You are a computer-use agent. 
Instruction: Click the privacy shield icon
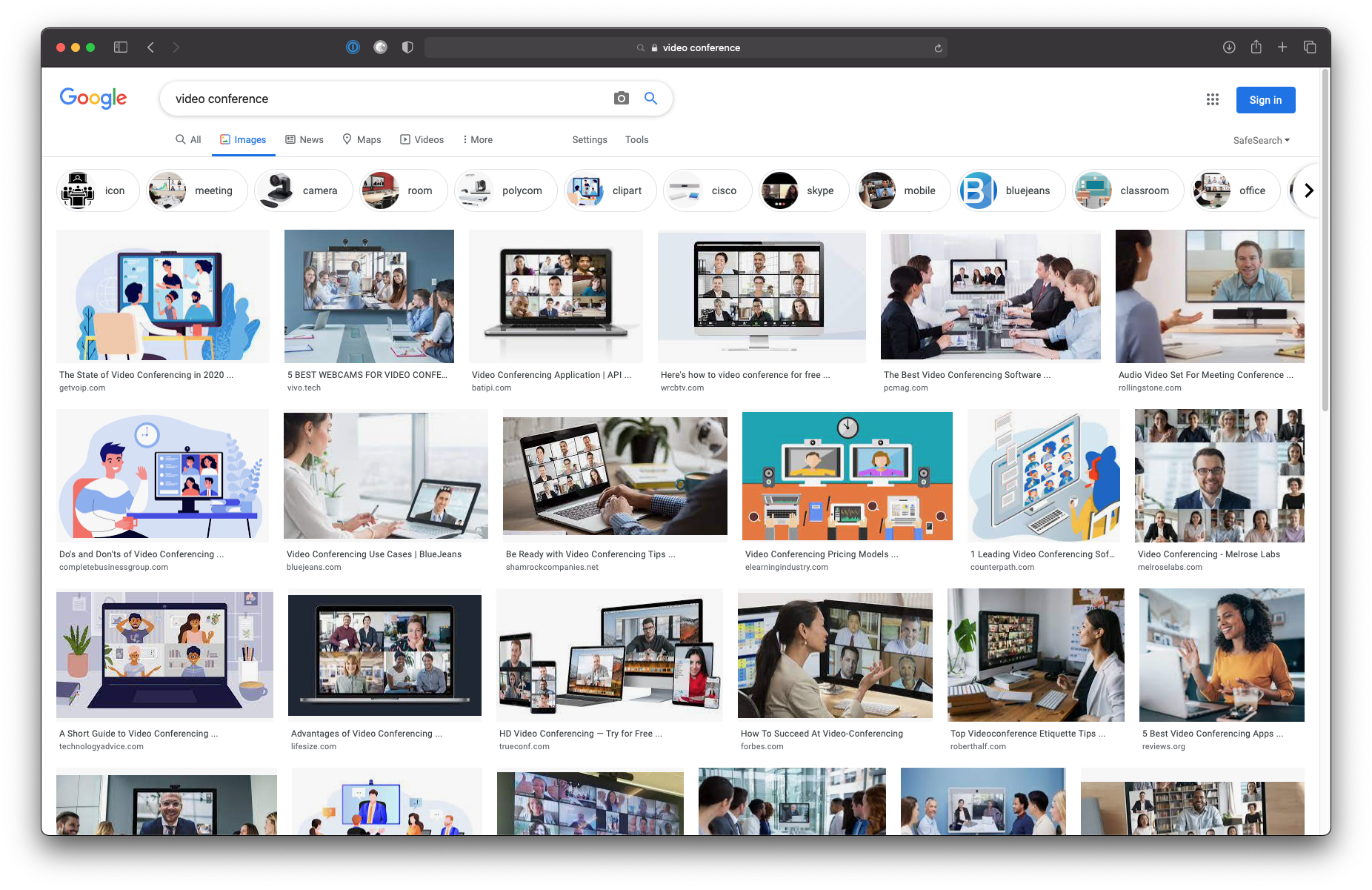pyautogui.click(x=407, y=47)
